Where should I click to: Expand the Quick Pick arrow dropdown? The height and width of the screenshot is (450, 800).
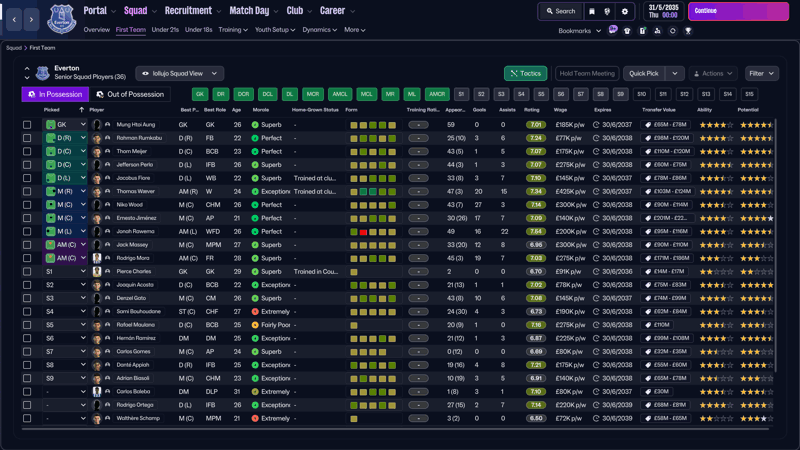point(674,73)
